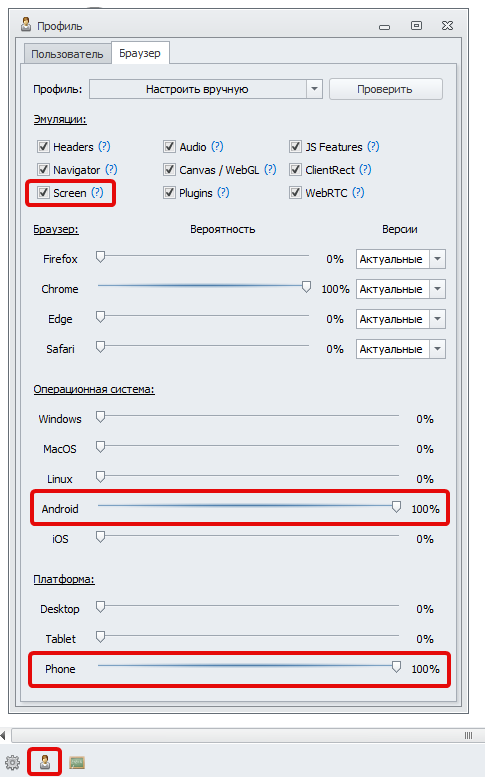The width and height of the screenshot is (485, 777).
Task: Click the JS Features help icon
Action: point(373,147)
